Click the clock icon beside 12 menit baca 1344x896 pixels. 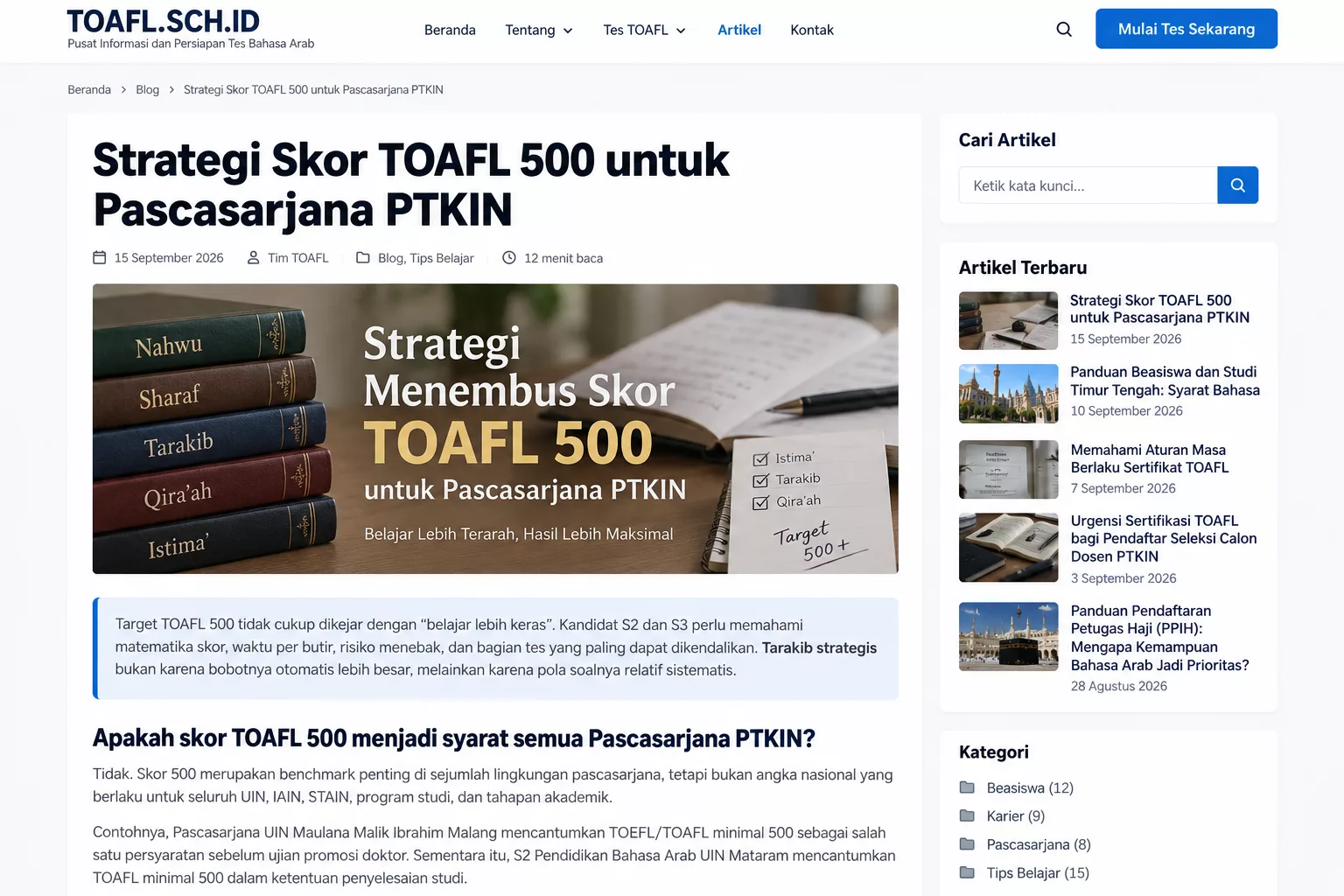pyautogui.click(x=509, y=258)
